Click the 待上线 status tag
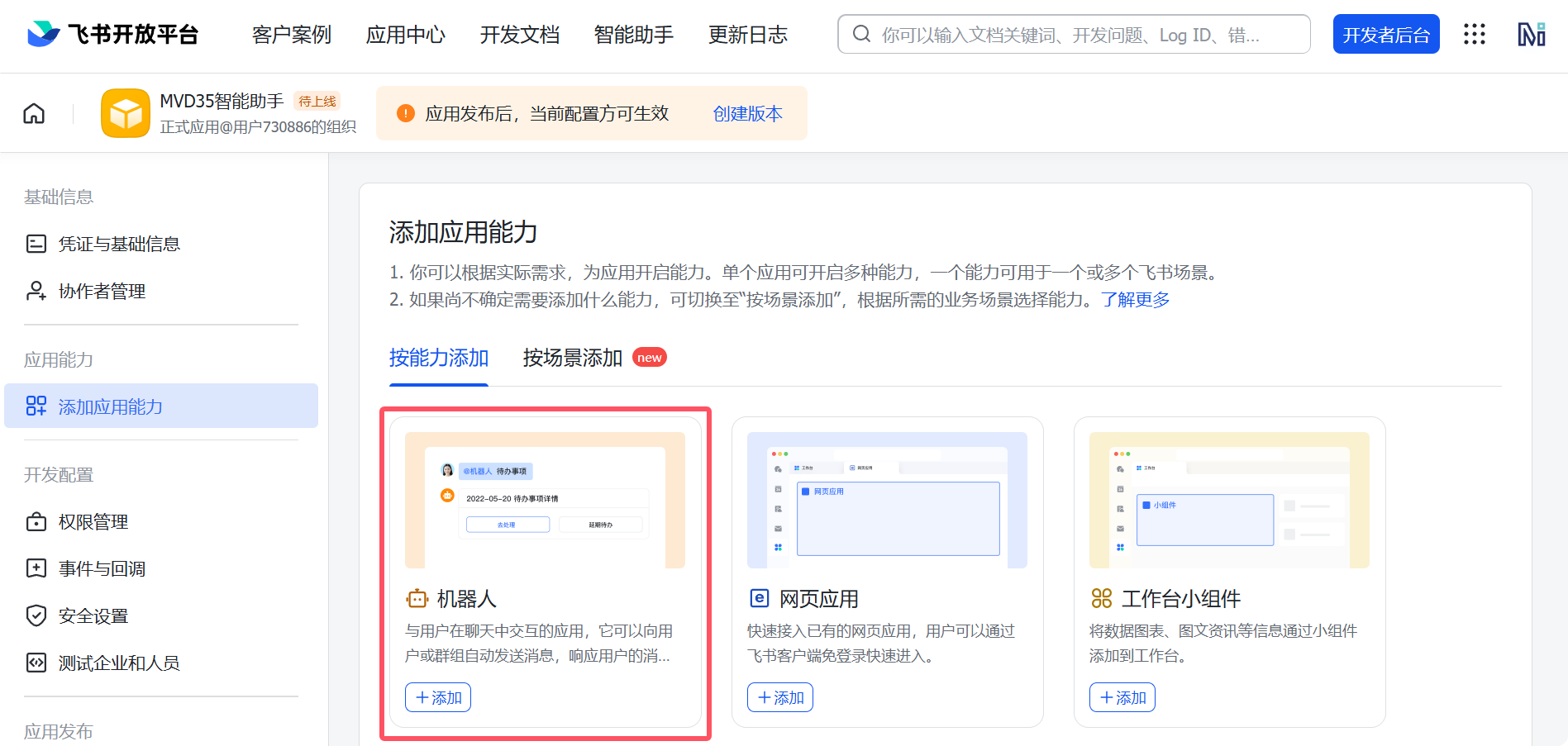This screenshot has width=1568, height=746. 317,101
